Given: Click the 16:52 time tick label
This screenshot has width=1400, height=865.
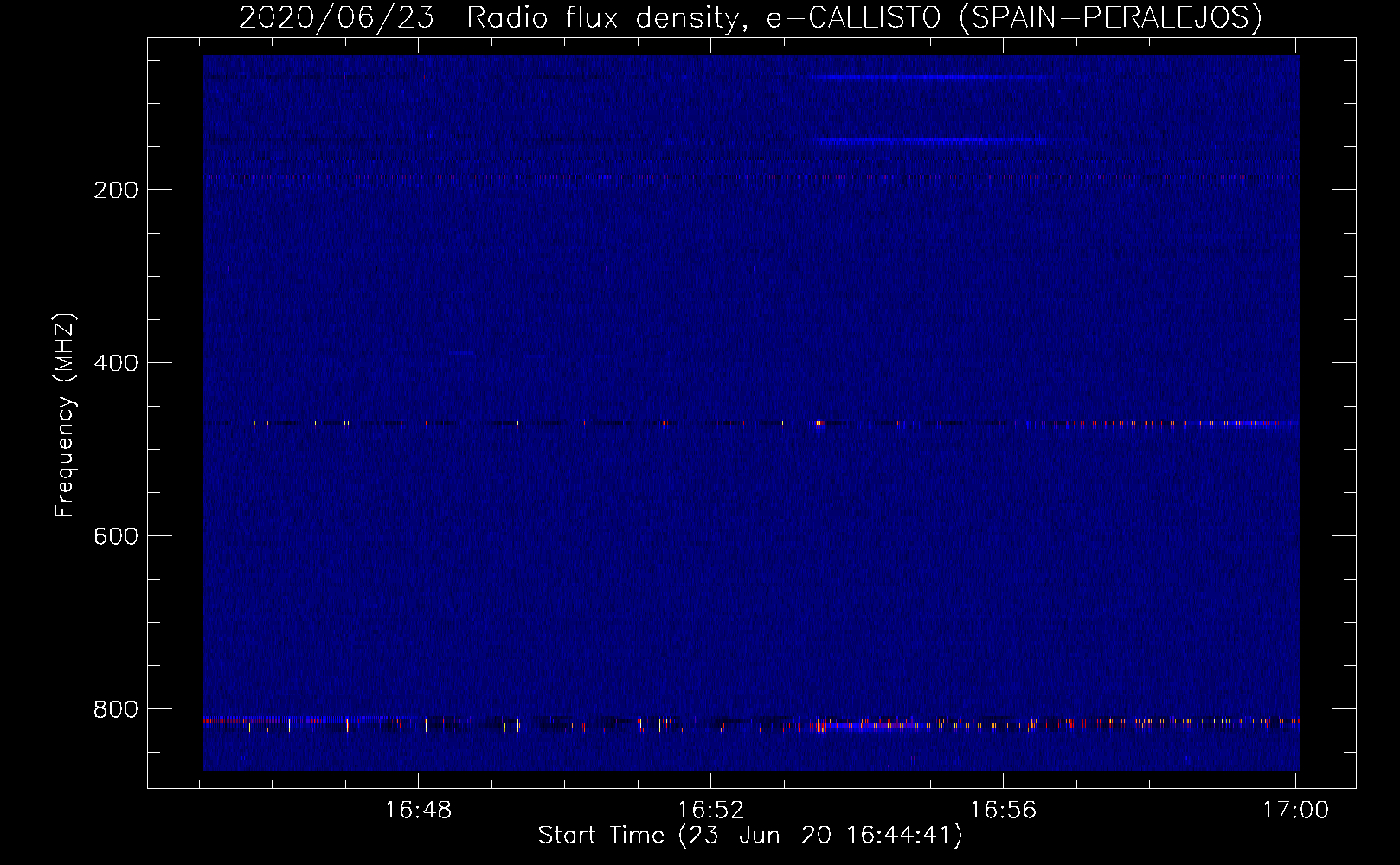Looking at the screenshot, I should (710, 811).
